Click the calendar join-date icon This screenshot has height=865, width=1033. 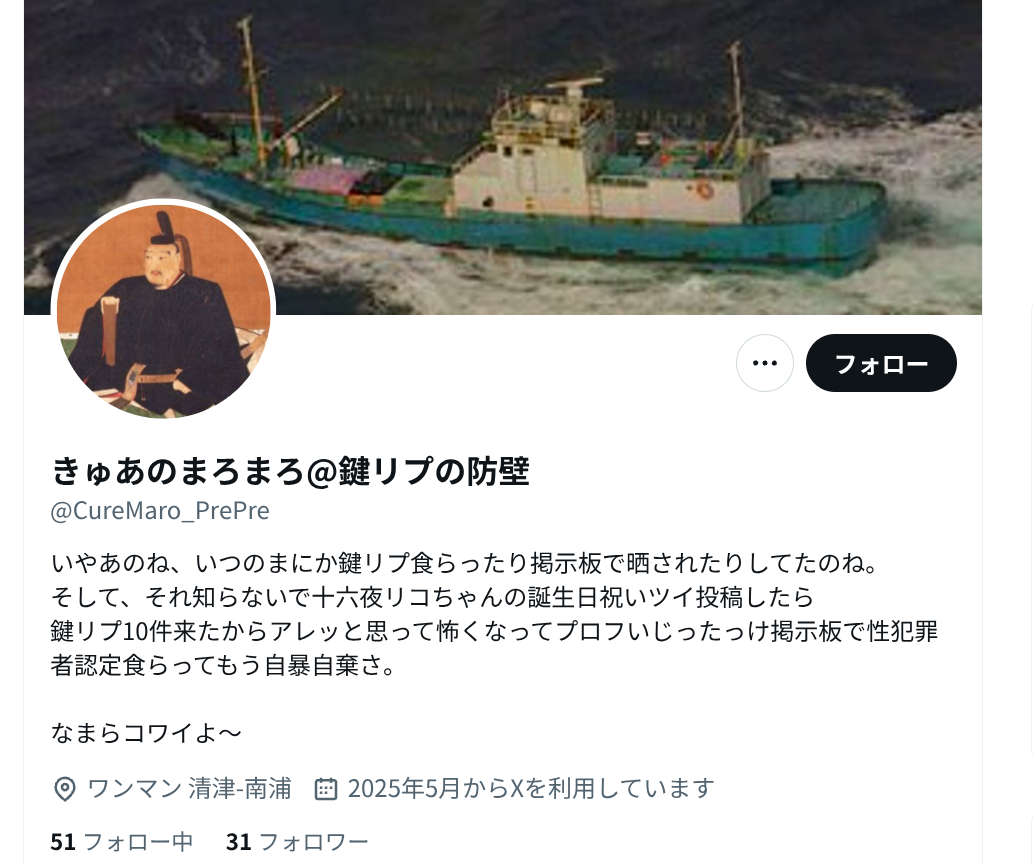[x=326, y=789]
